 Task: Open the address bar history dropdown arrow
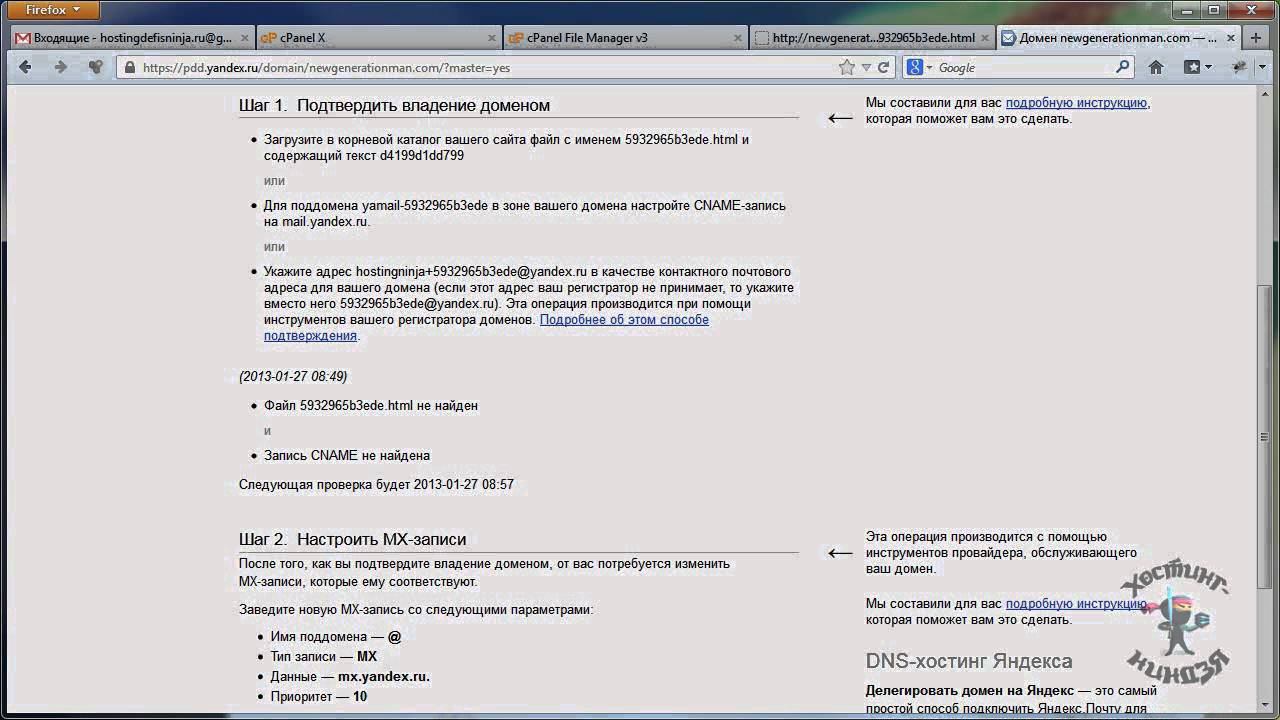pos(866,68)
